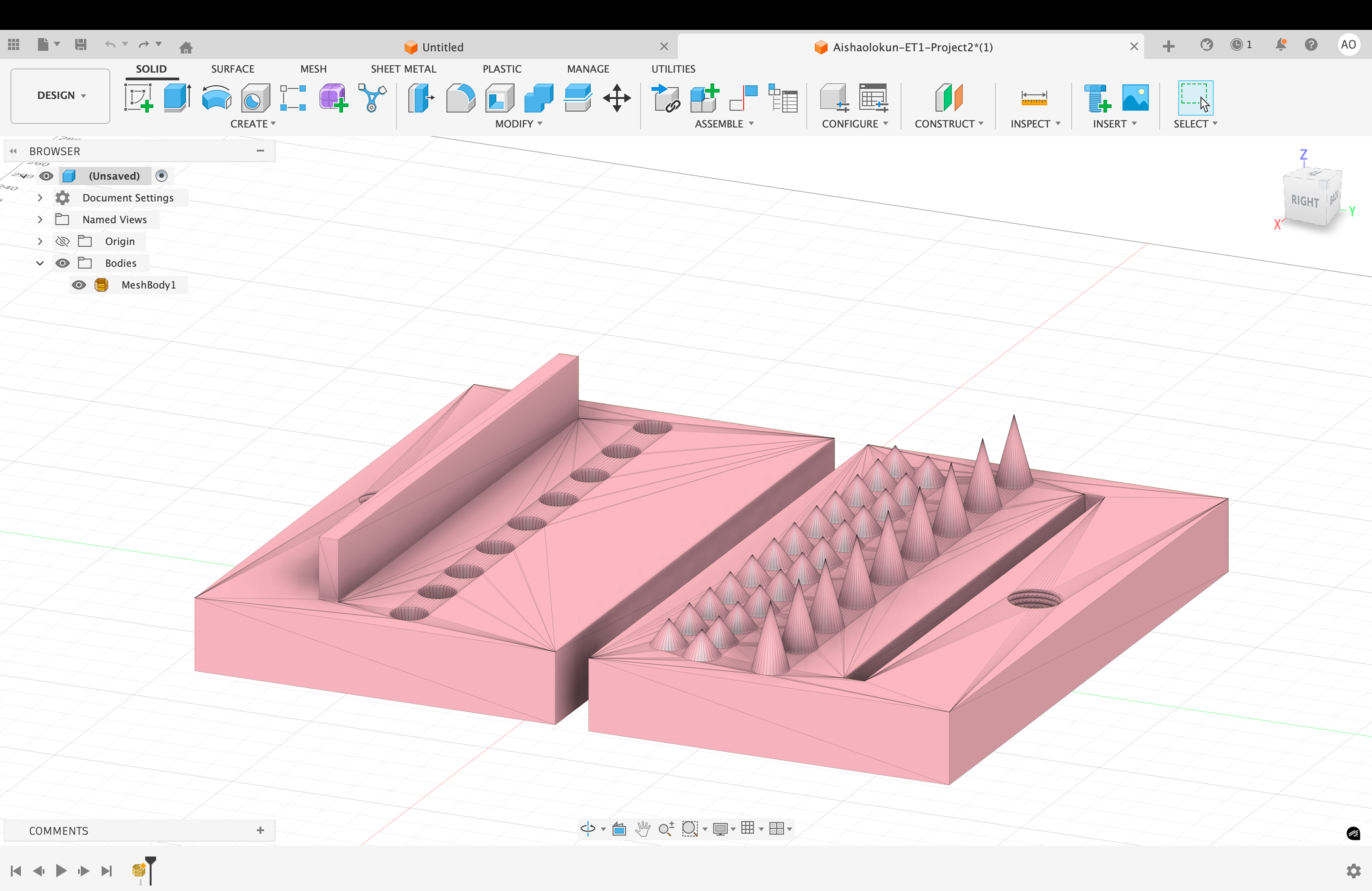Open the Insert Canvas image icon
This screenshot has height=891, width=1372.
click(1135, 97)
